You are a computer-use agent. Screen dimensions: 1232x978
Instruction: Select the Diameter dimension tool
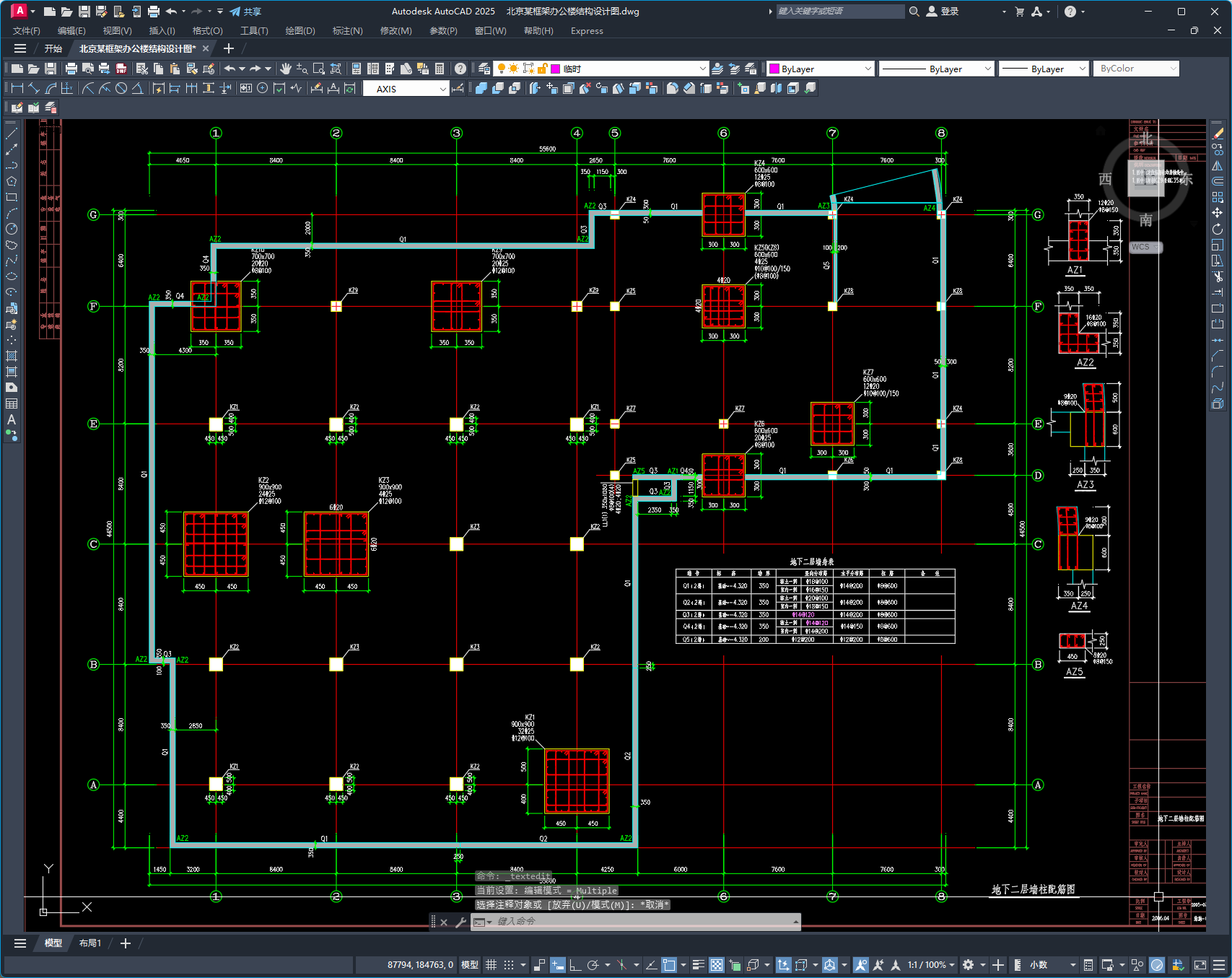tap(121, 88)
